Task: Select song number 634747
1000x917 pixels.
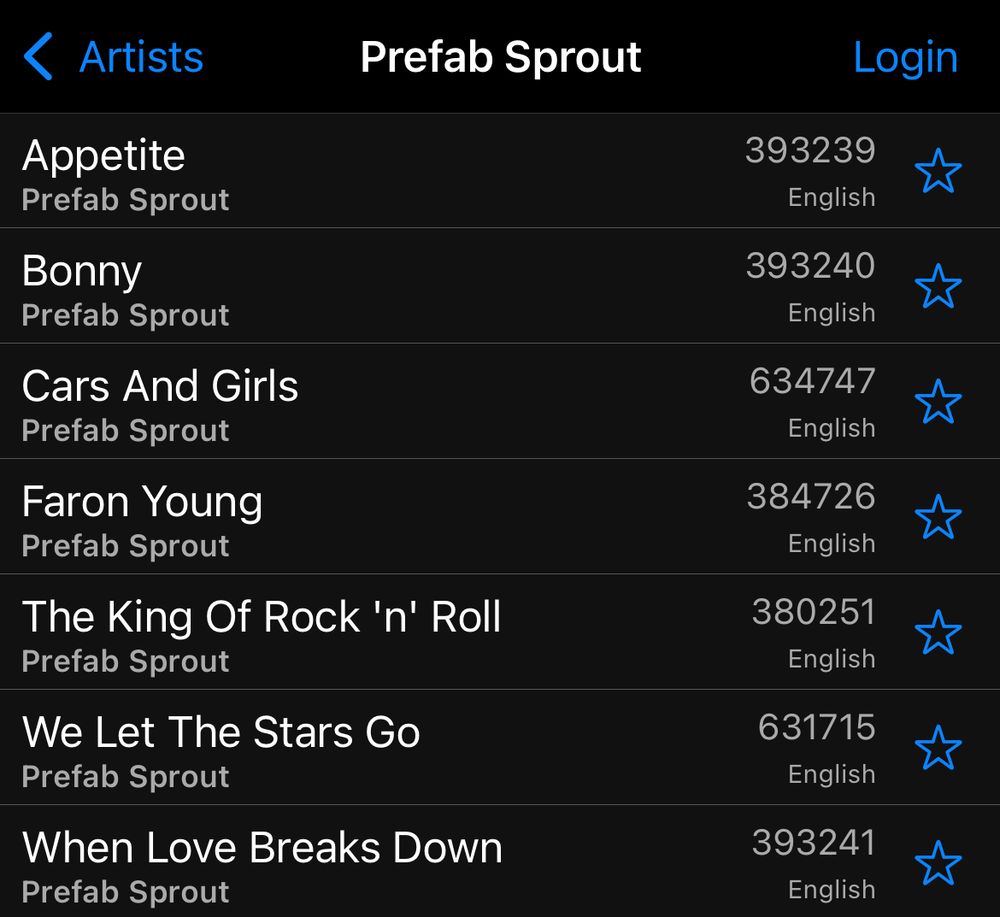Action: (400, 401)
